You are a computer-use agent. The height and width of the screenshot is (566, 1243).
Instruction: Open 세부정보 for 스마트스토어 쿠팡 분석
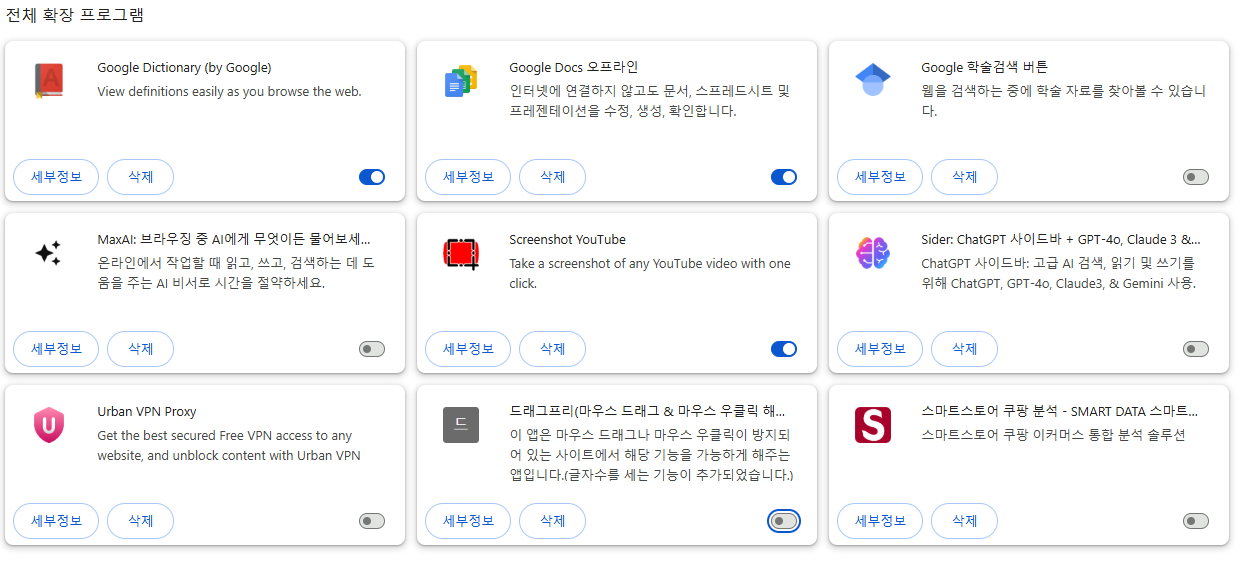[880, 521]
